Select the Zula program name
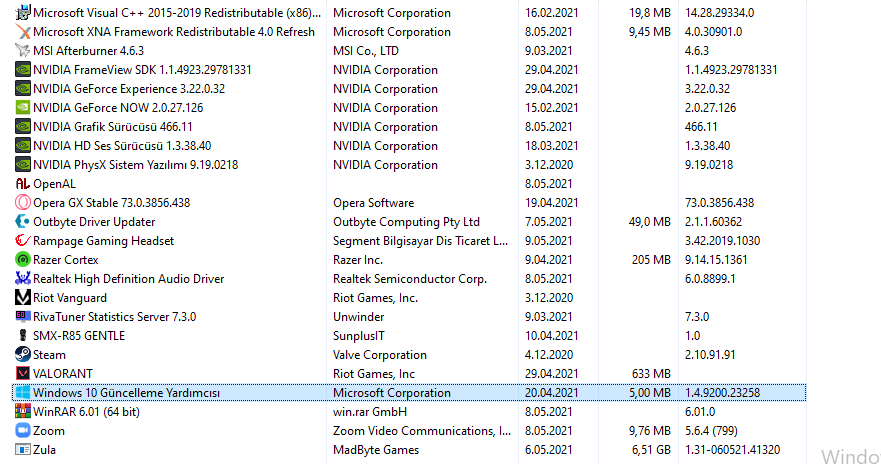This screenshot has width=881, height=464. point(44,449)
